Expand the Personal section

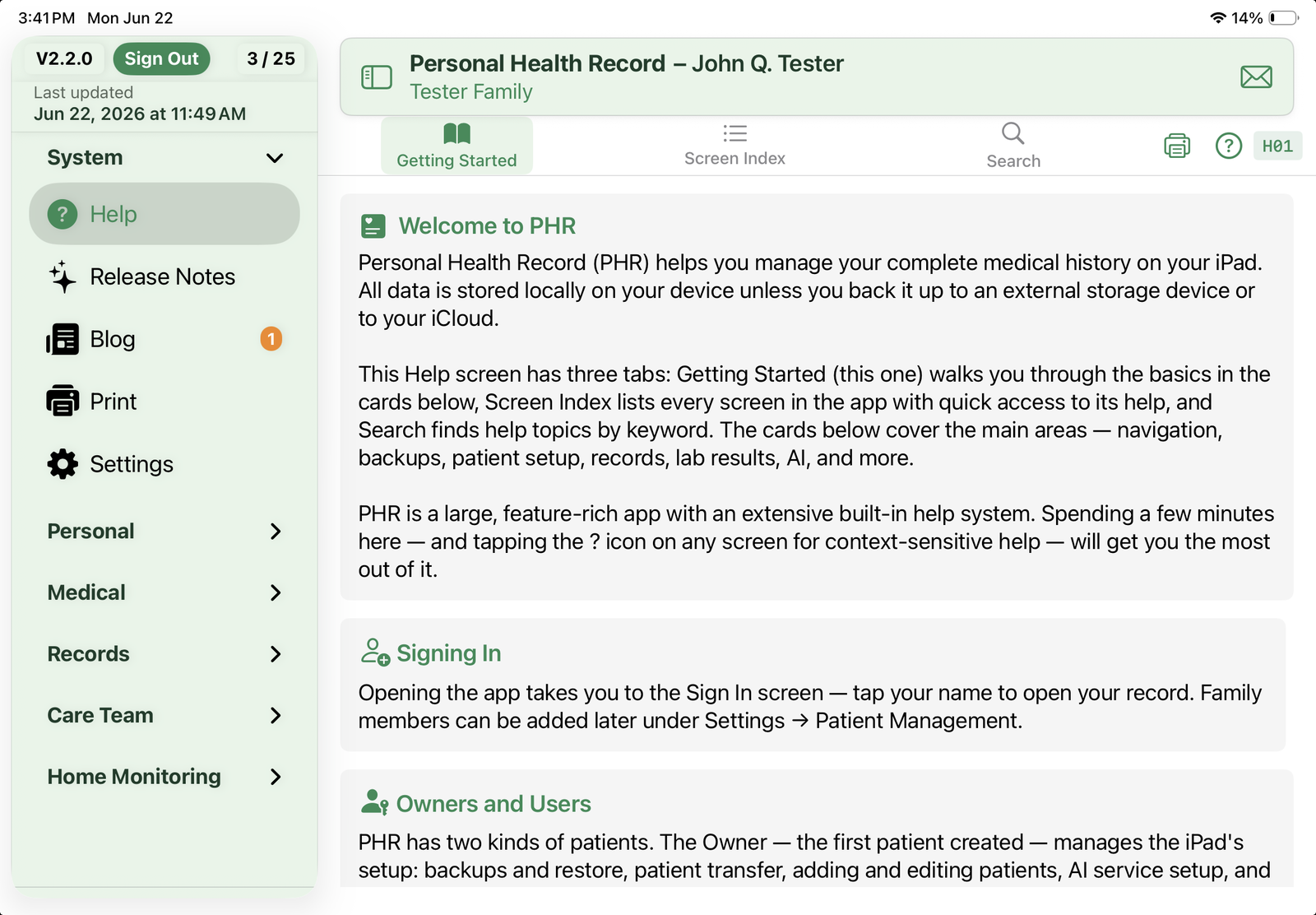click(164, 532)
